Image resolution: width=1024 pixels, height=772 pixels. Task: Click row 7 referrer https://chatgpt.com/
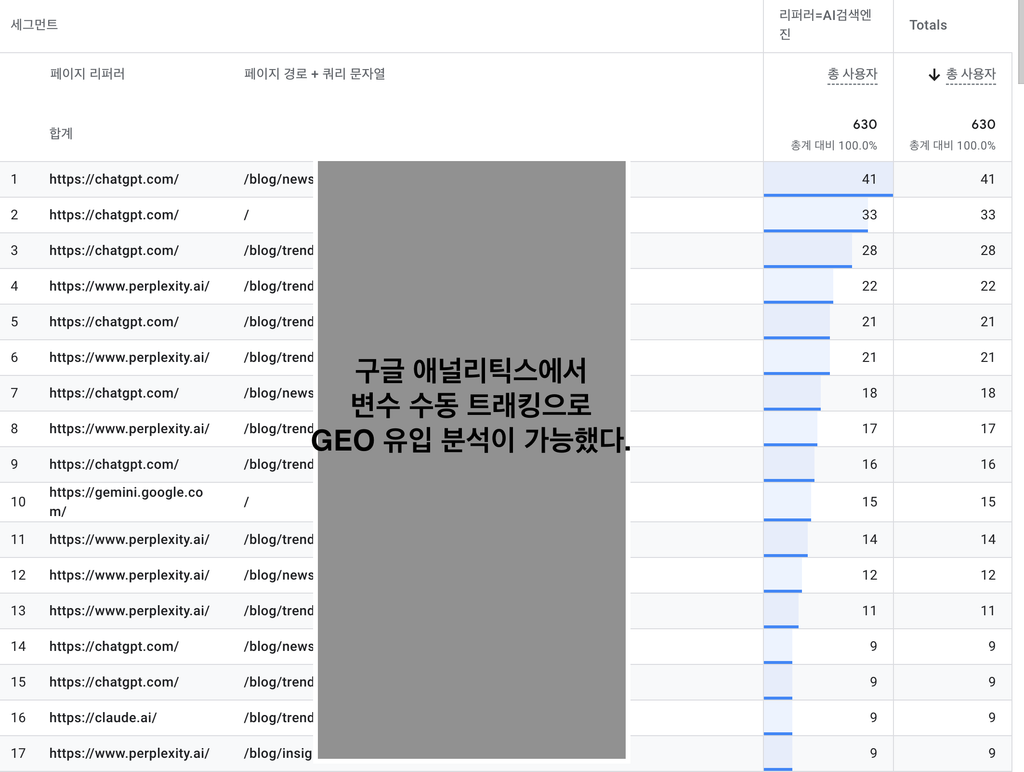(114, 393)
